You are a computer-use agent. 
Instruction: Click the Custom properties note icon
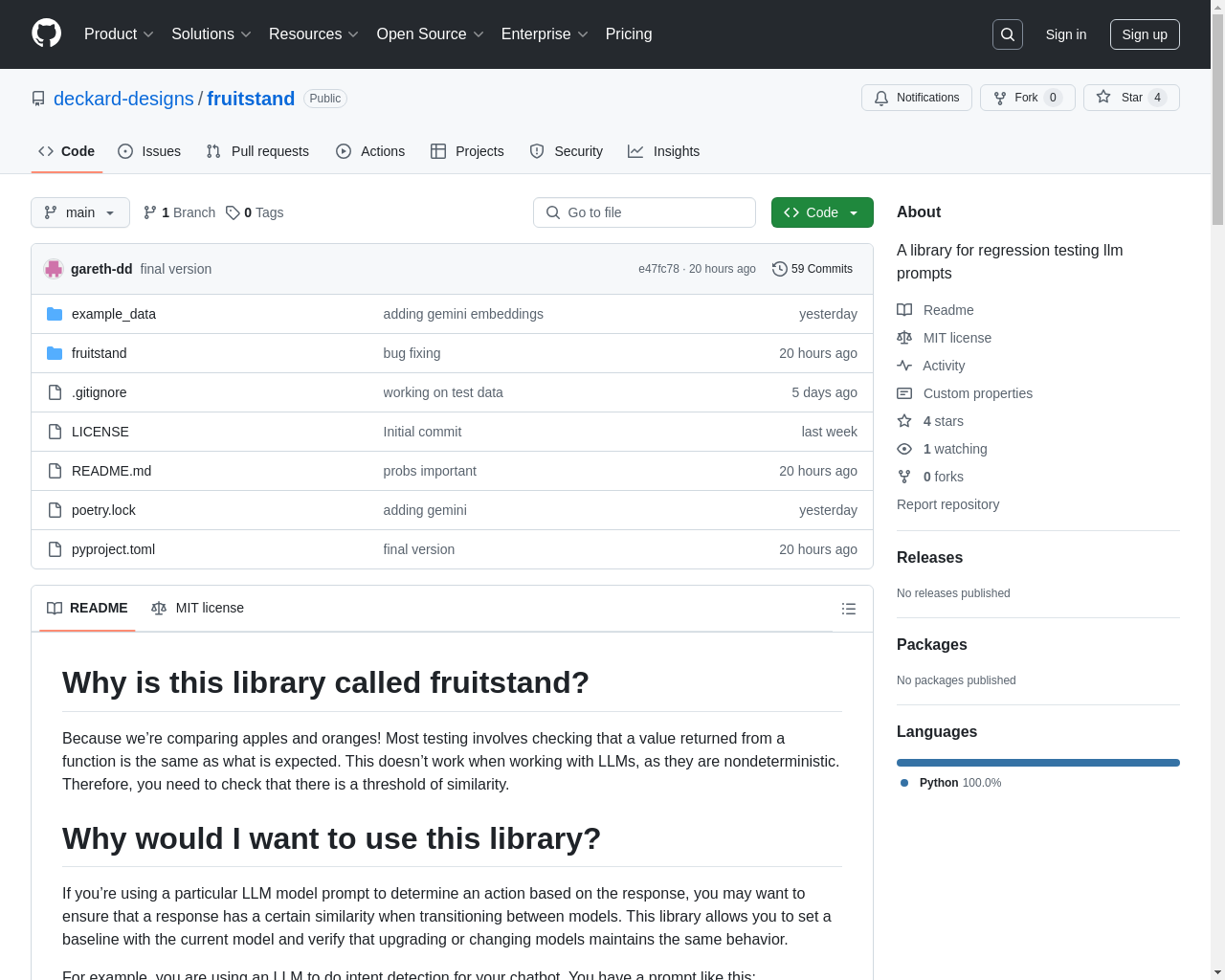(904, 393)
